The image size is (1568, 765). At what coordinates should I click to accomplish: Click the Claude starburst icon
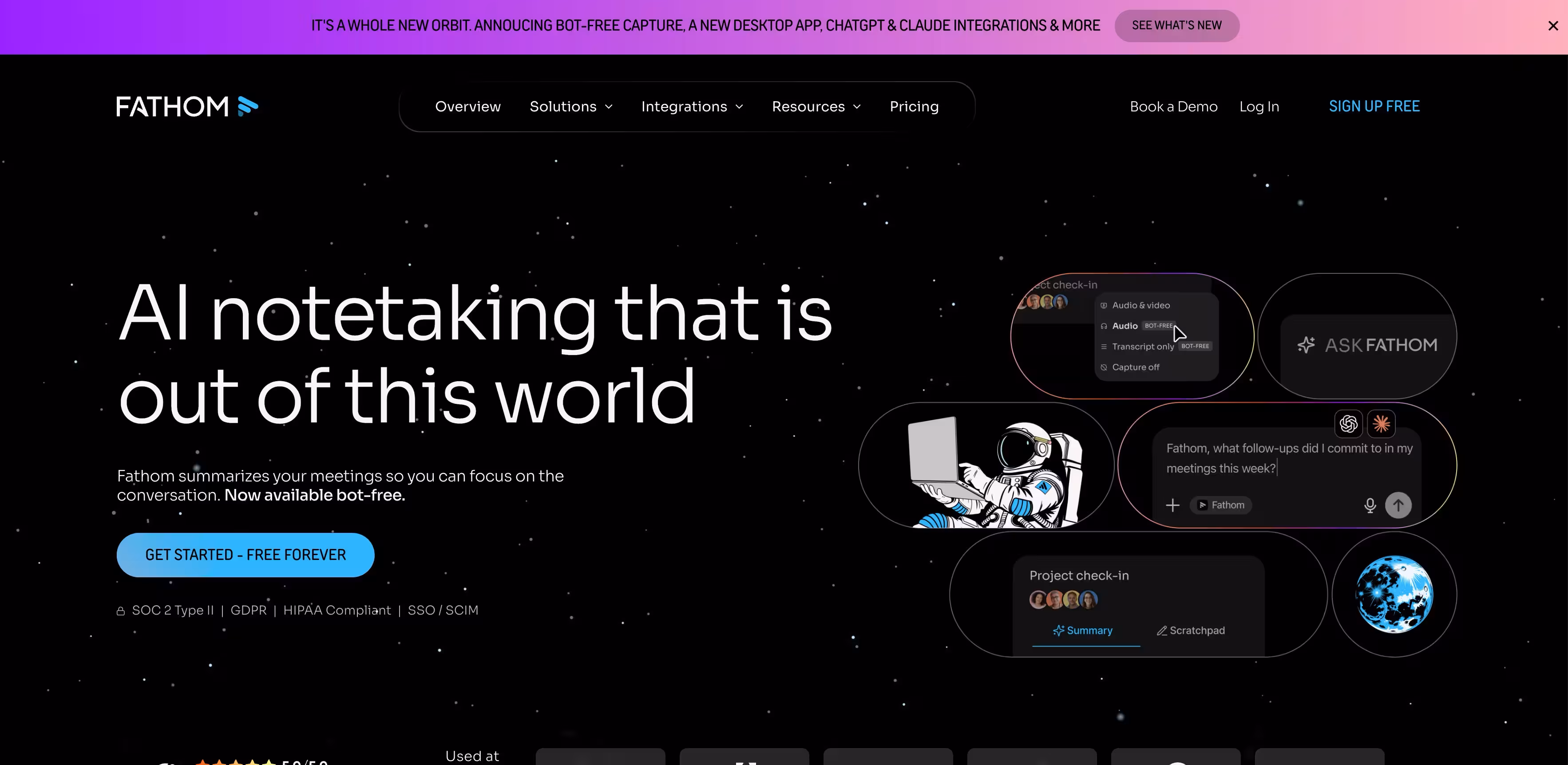tap(1381, 424)
